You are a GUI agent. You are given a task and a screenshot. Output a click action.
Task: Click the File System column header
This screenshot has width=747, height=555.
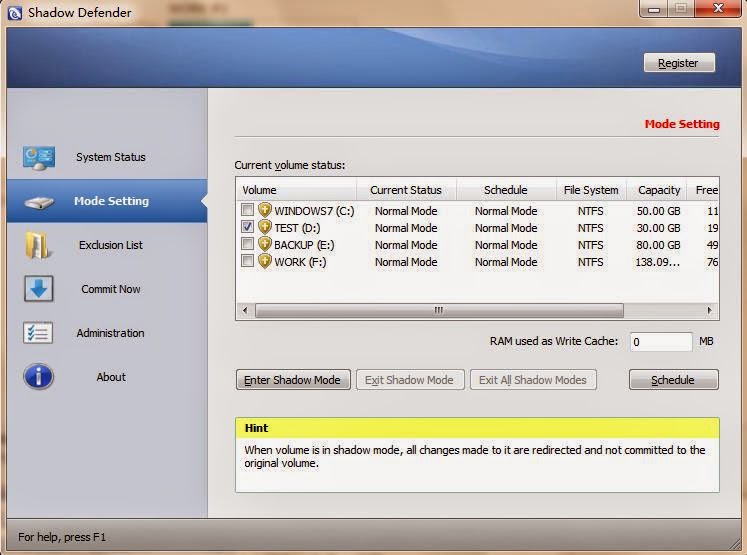(591, 190)
